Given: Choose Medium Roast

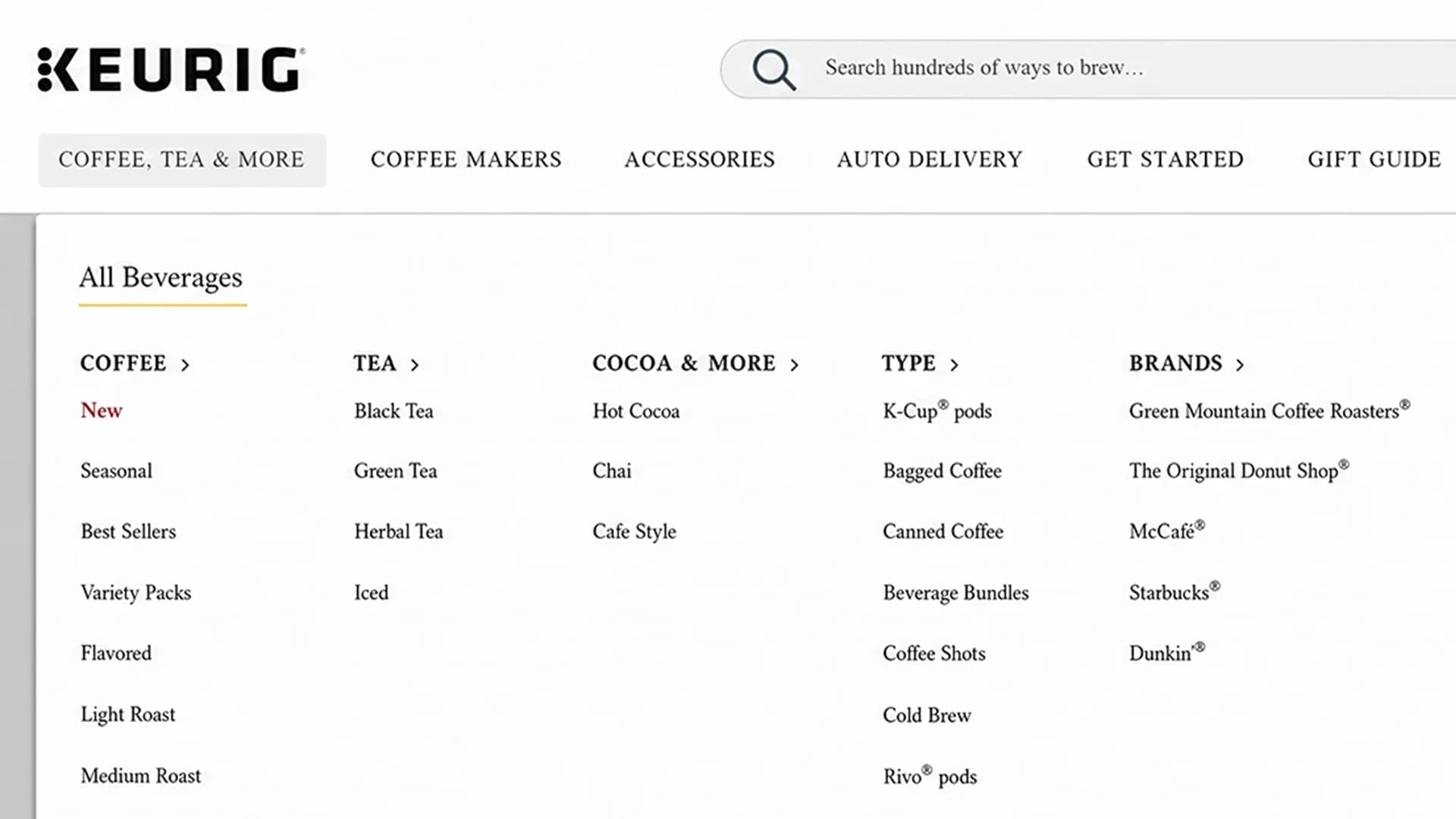Looking at the screenshot, I should (141, 776).
